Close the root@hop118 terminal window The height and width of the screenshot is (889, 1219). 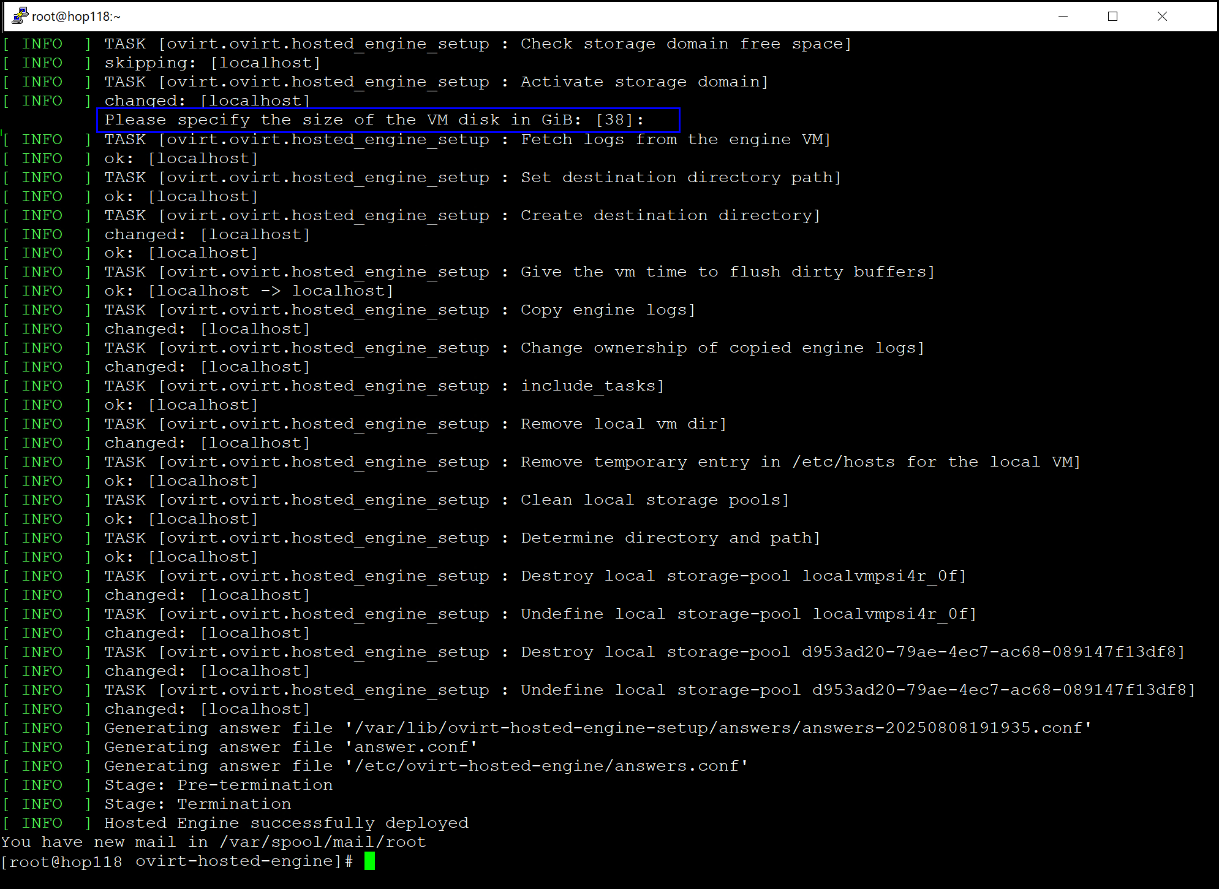[x=1161, y=16]
